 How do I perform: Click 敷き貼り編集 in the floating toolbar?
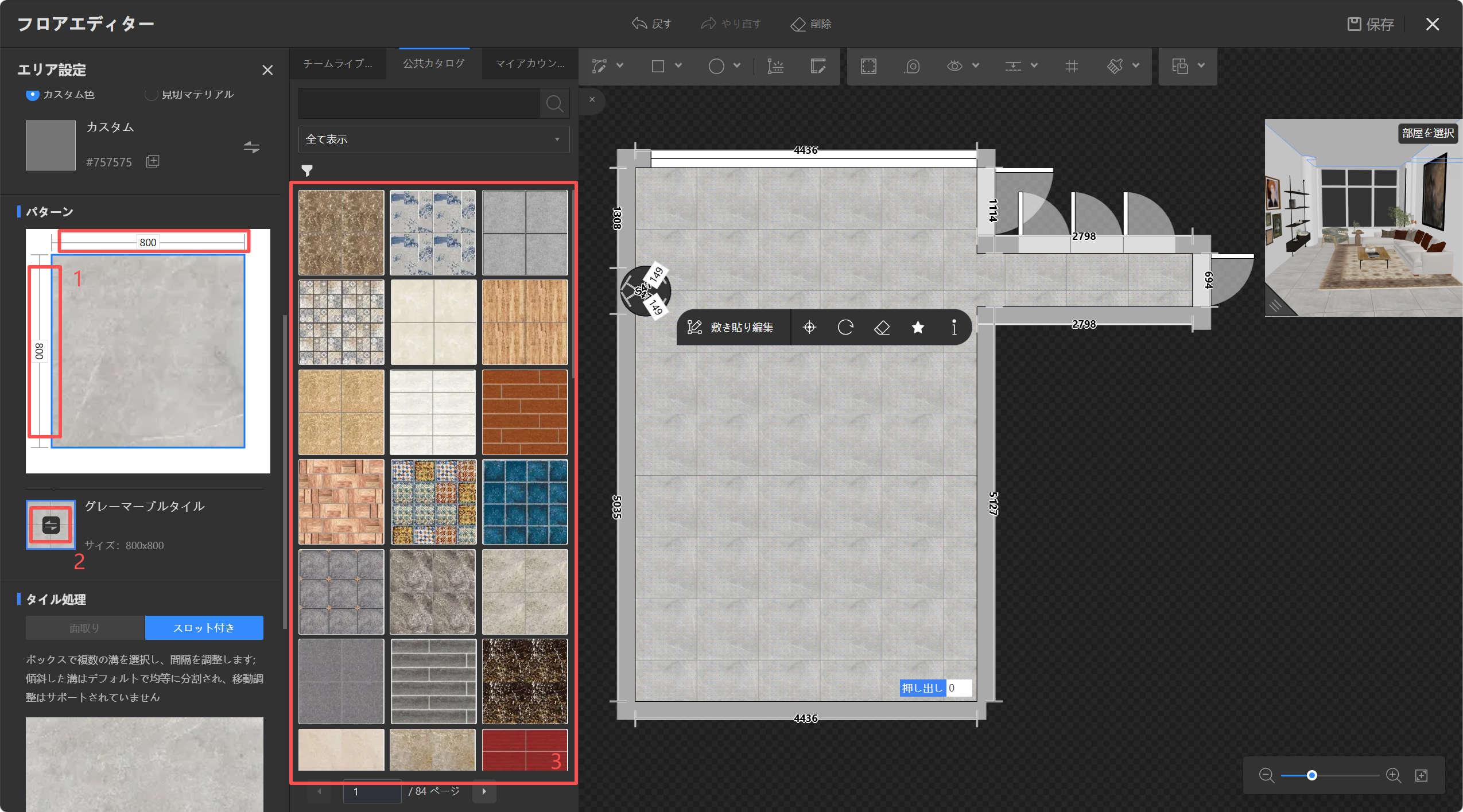731,327
